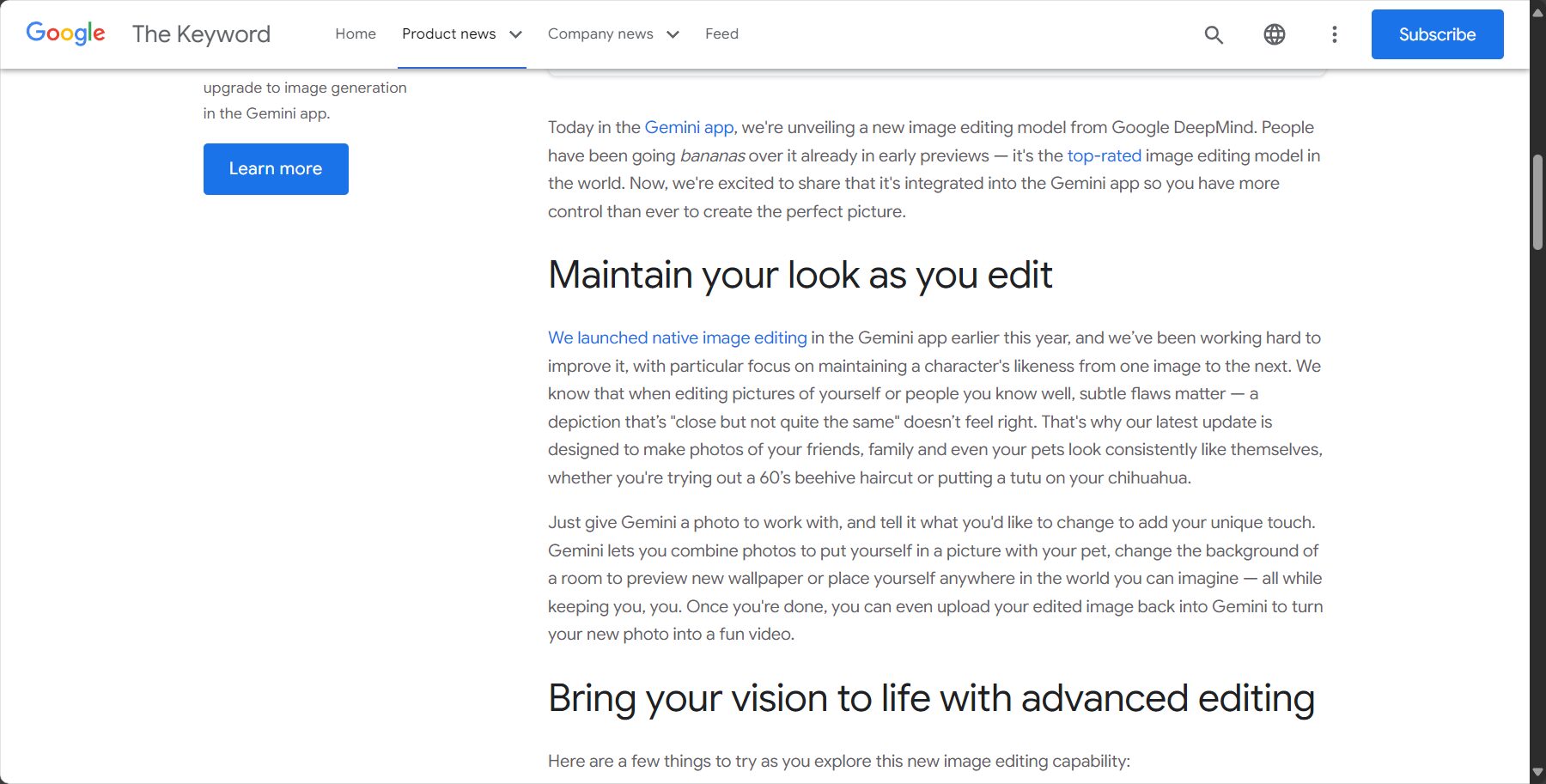Click the Subscribe button
The image size is (1546, 784).
(1437, 34)
